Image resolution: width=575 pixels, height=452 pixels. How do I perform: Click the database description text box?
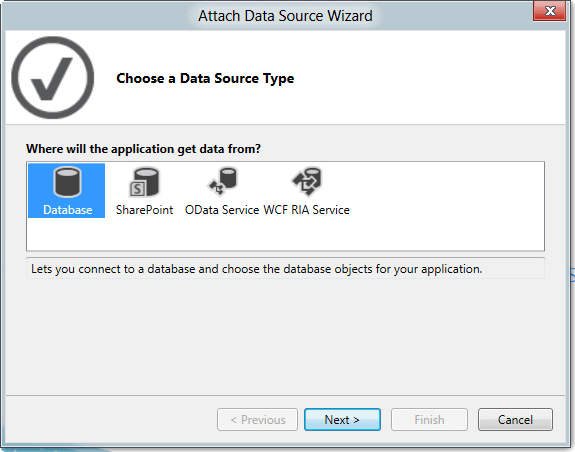285,269
